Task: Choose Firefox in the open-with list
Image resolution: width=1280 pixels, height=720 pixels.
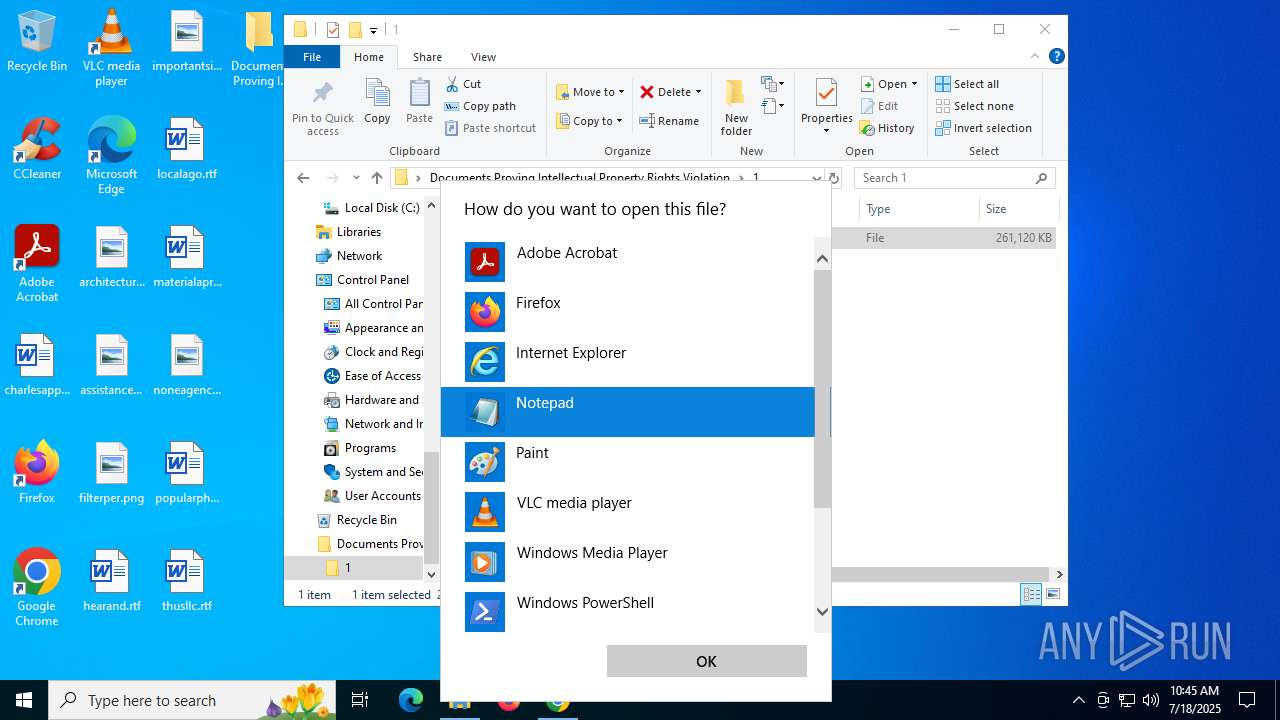Action: 628,312
